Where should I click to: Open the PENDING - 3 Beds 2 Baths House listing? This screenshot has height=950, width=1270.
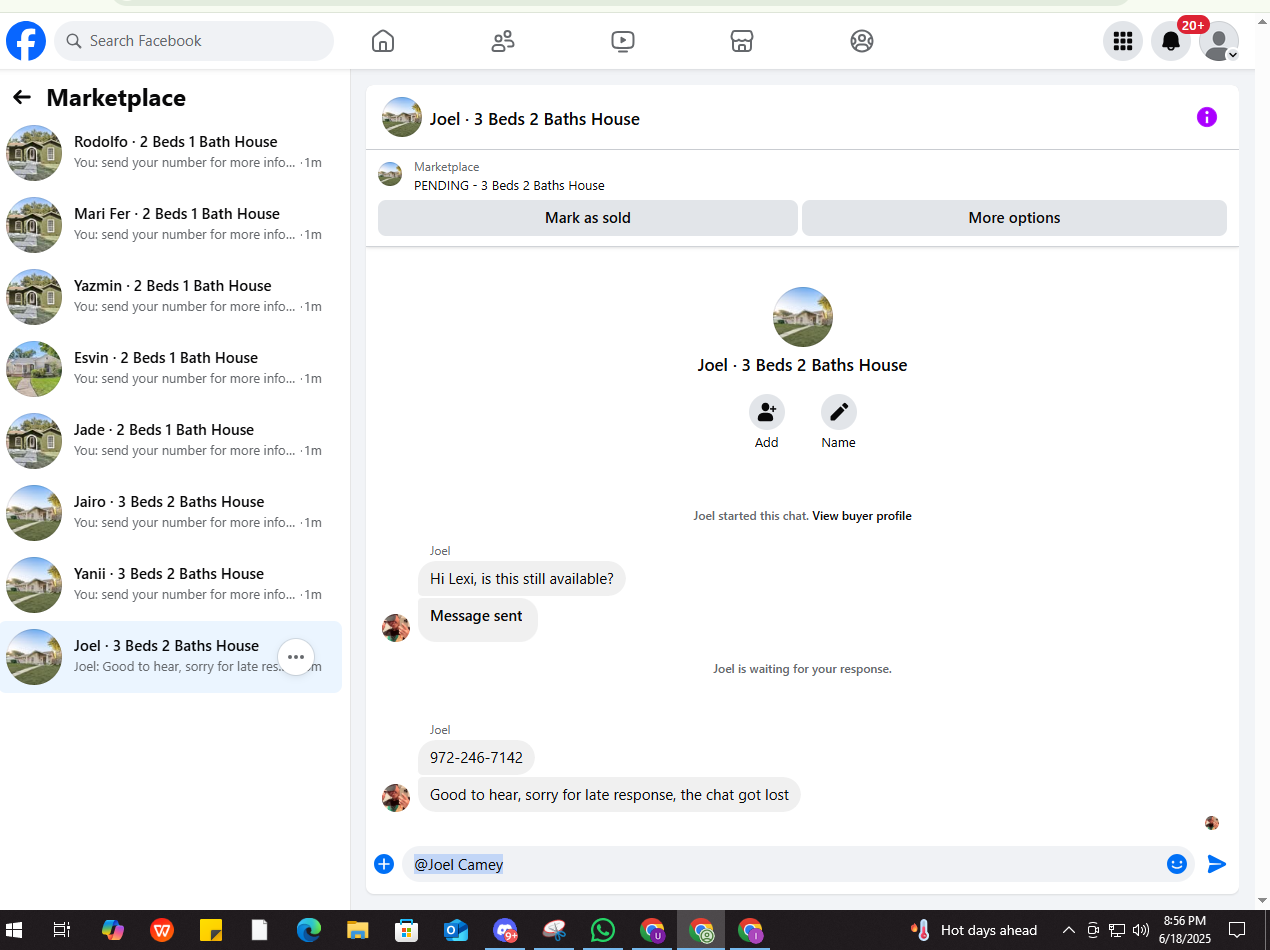click(x=509, y=185)
